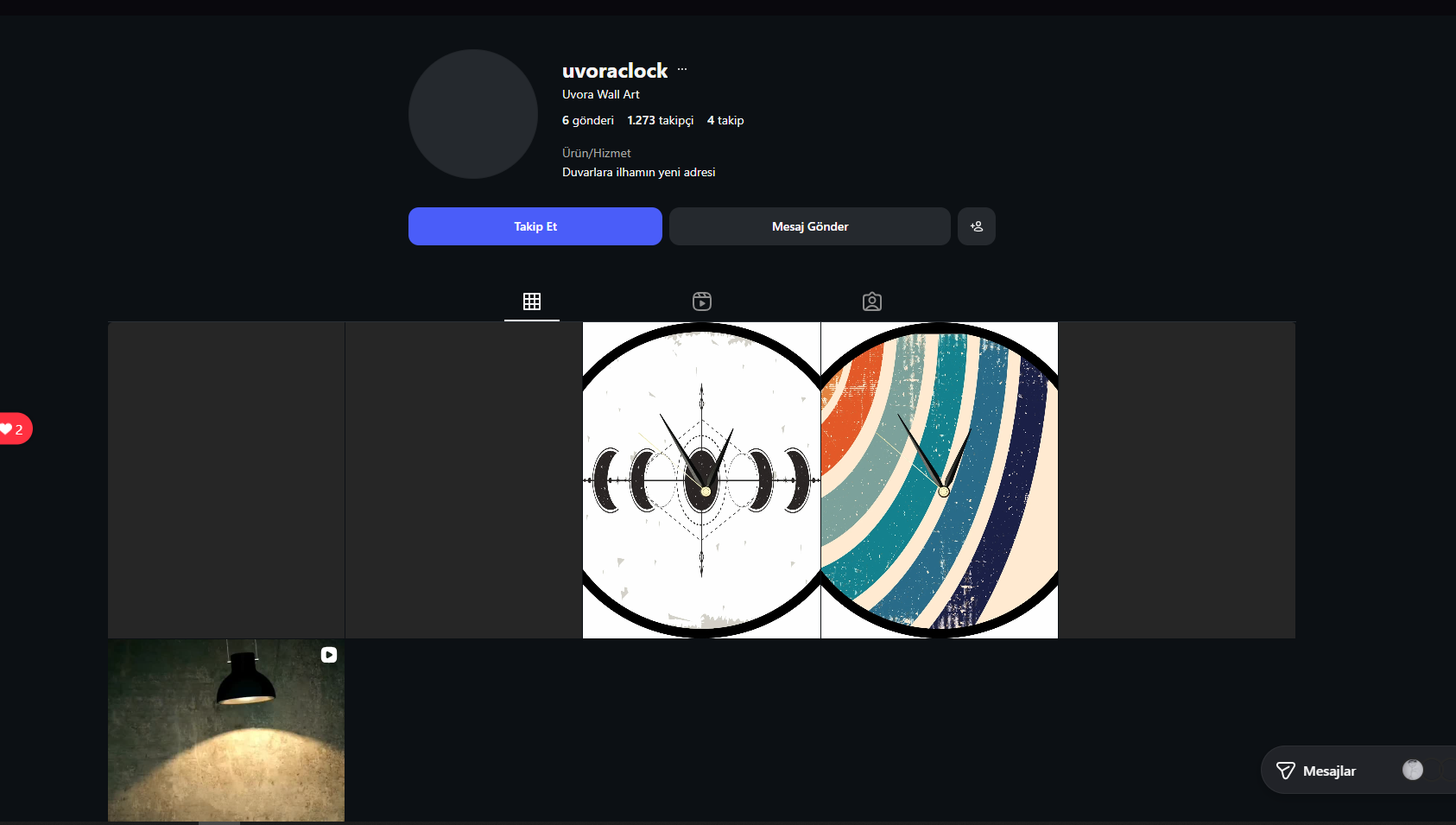Switch to the Reels tab
Viewport: 1456px width, 825px height.
(702, 301)
